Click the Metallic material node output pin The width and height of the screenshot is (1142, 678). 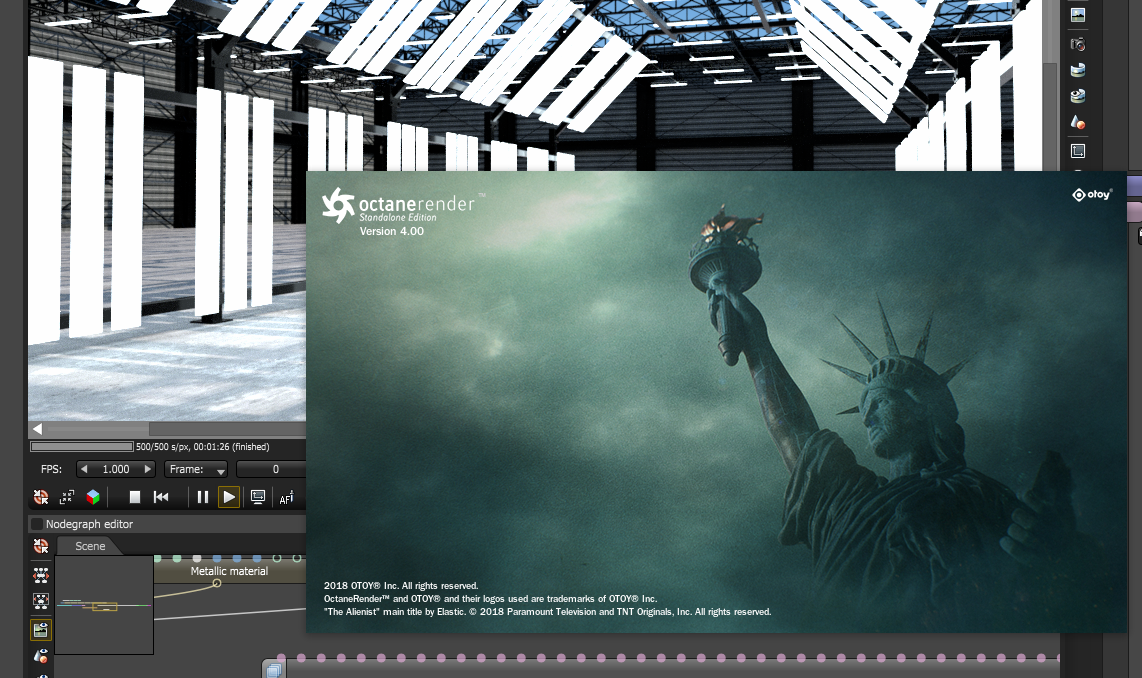pos(217,583)
